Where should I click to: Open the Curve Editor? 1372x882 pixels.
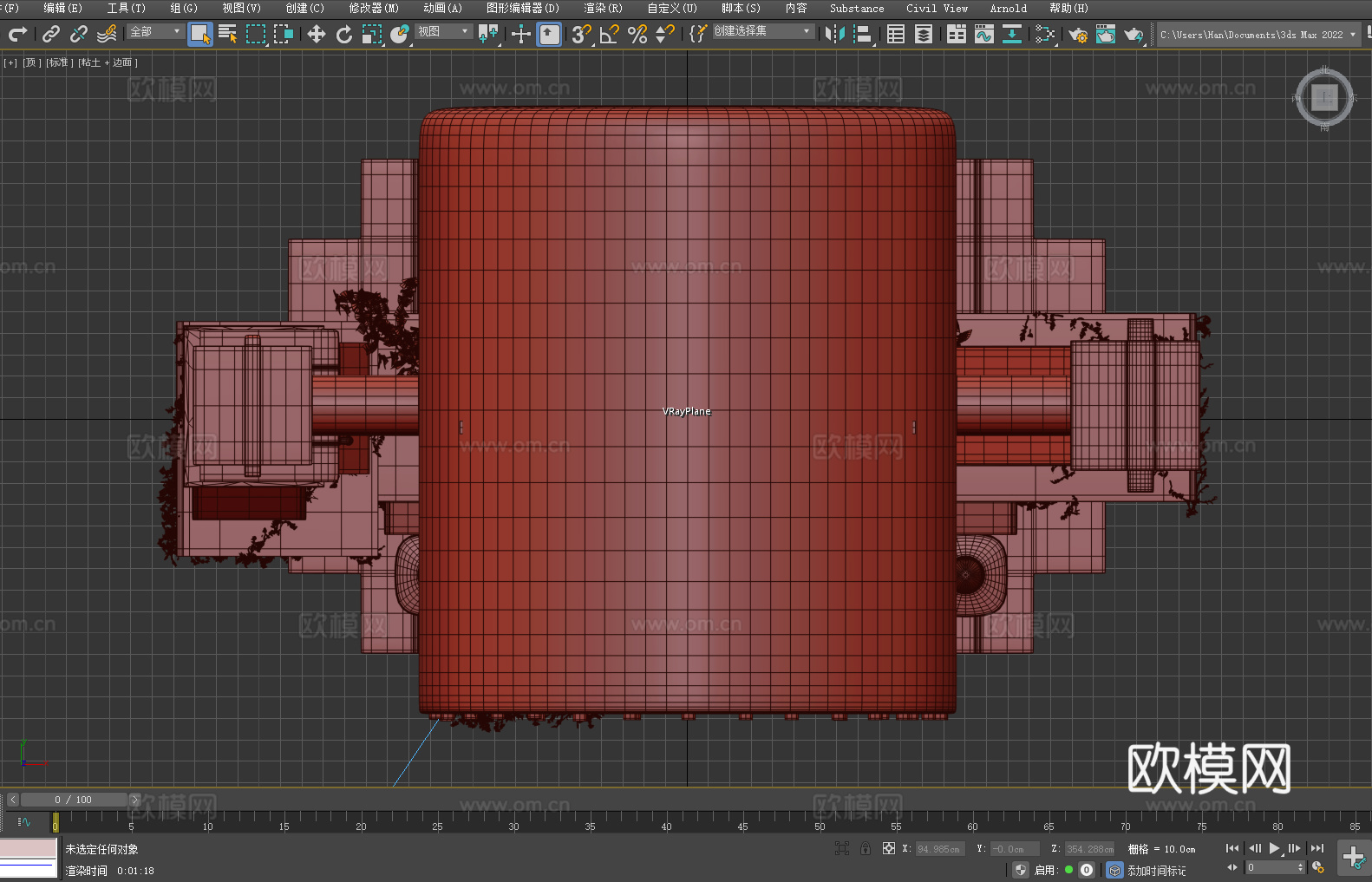tap(983, 35)
